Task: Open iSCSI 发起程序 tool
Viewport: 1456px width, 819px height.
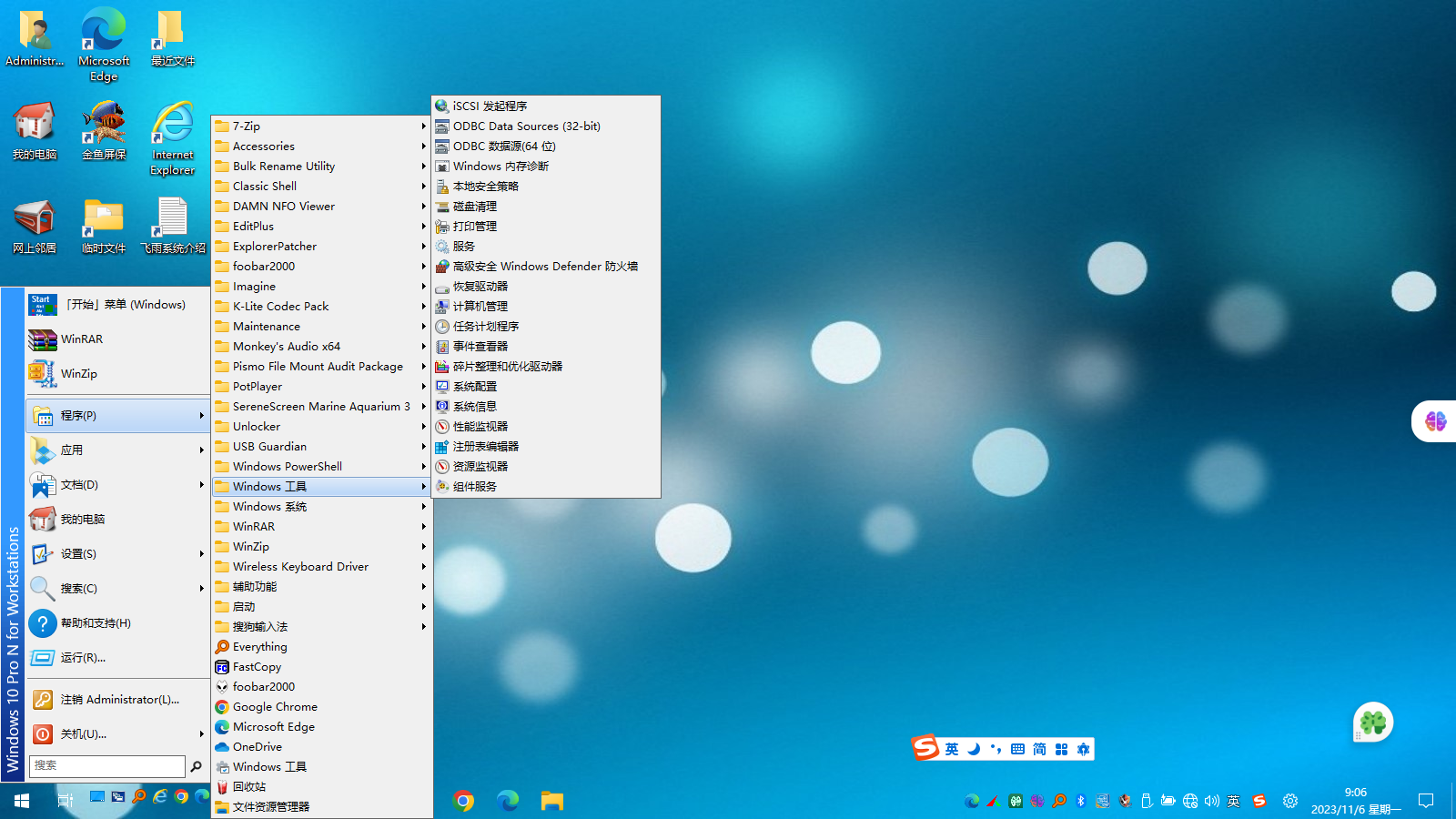Action: click(x=546, y=106)
